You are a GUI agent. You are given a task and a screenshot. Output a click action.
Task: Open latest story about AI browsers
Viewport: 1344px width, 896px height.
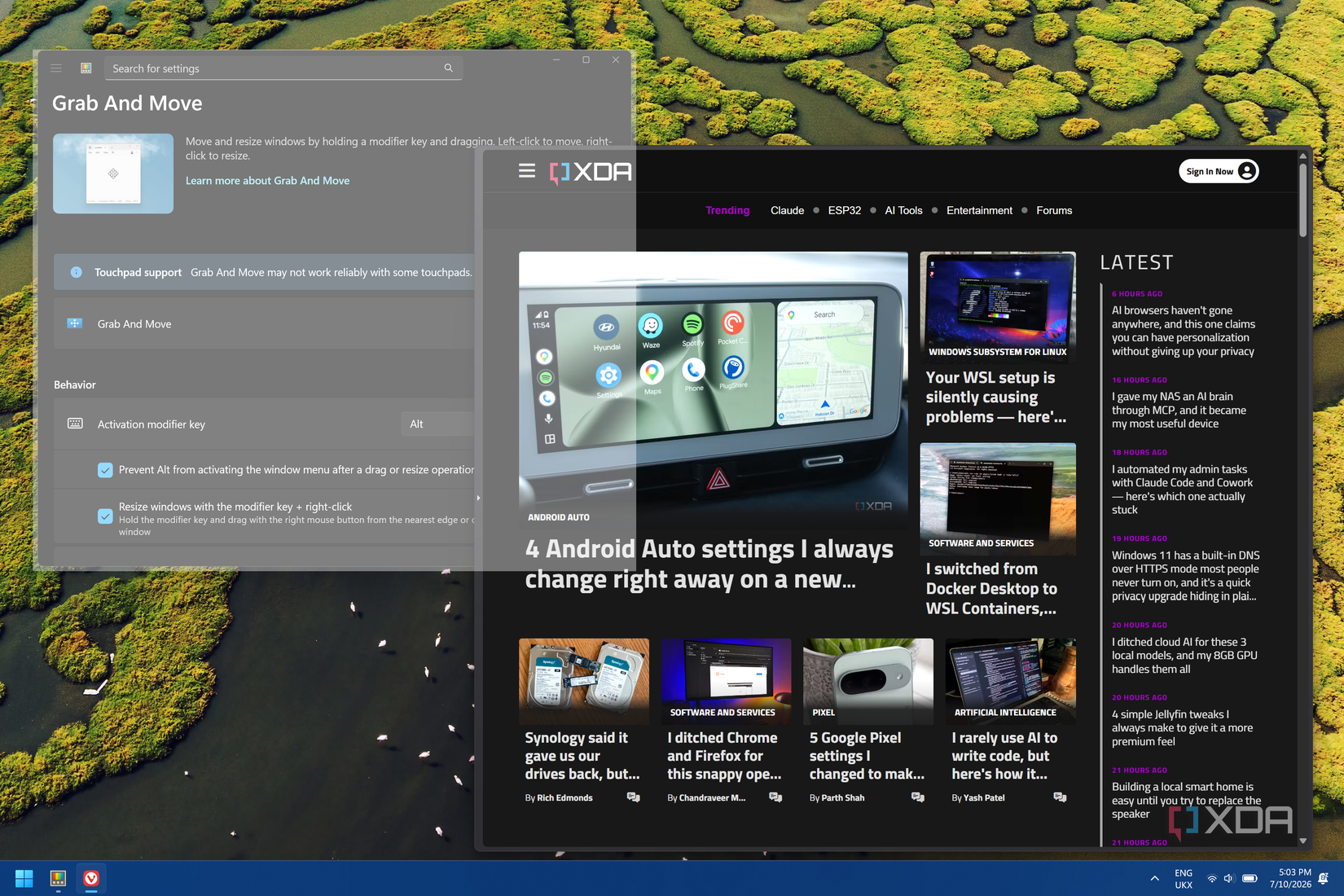tap(1184, 331)
